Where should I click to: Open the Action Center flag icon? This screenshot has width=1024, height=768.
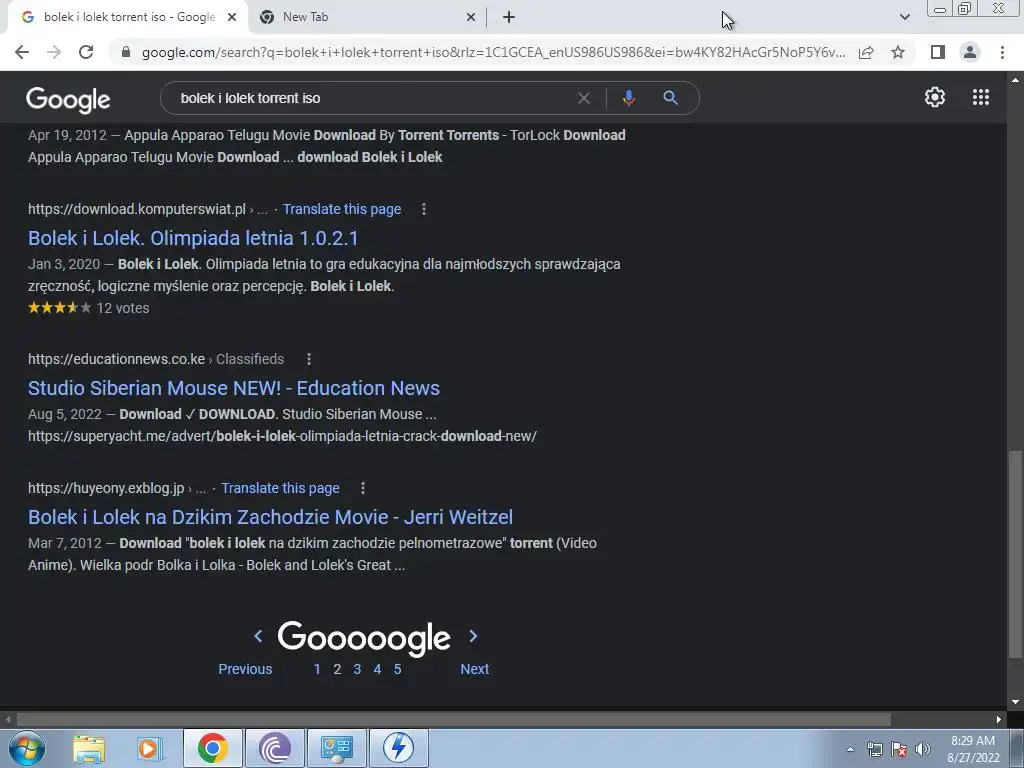899,749
